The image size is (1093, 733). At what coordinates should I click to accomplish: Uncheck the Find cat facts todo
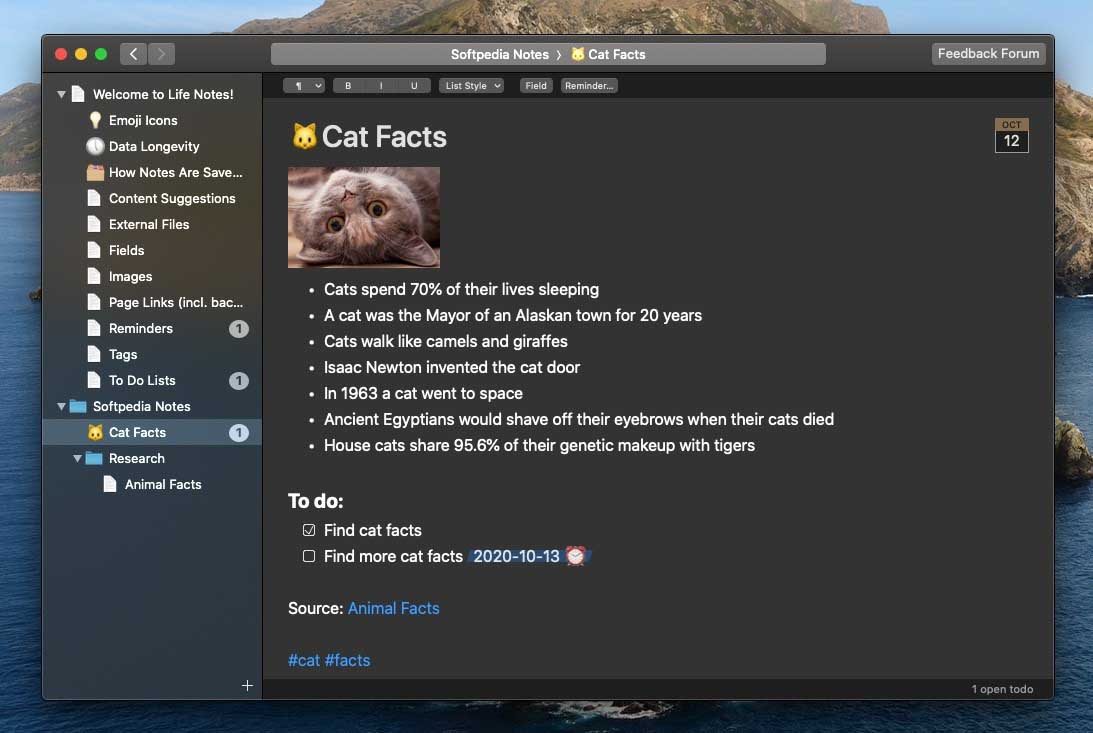(309, 530)
